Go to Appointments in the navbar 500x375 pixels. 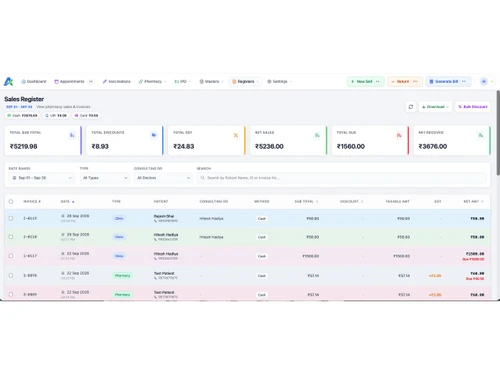(x=69, y=81)
